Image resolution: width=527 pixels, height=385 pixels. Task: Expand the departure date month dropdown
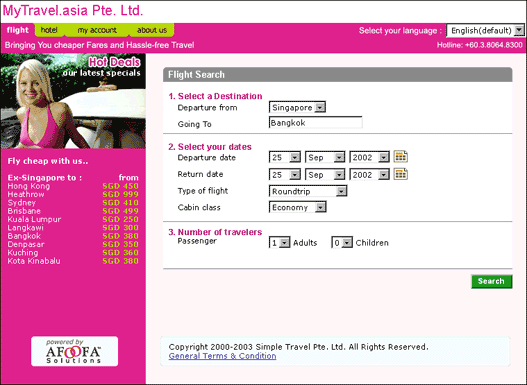point(325,157)
